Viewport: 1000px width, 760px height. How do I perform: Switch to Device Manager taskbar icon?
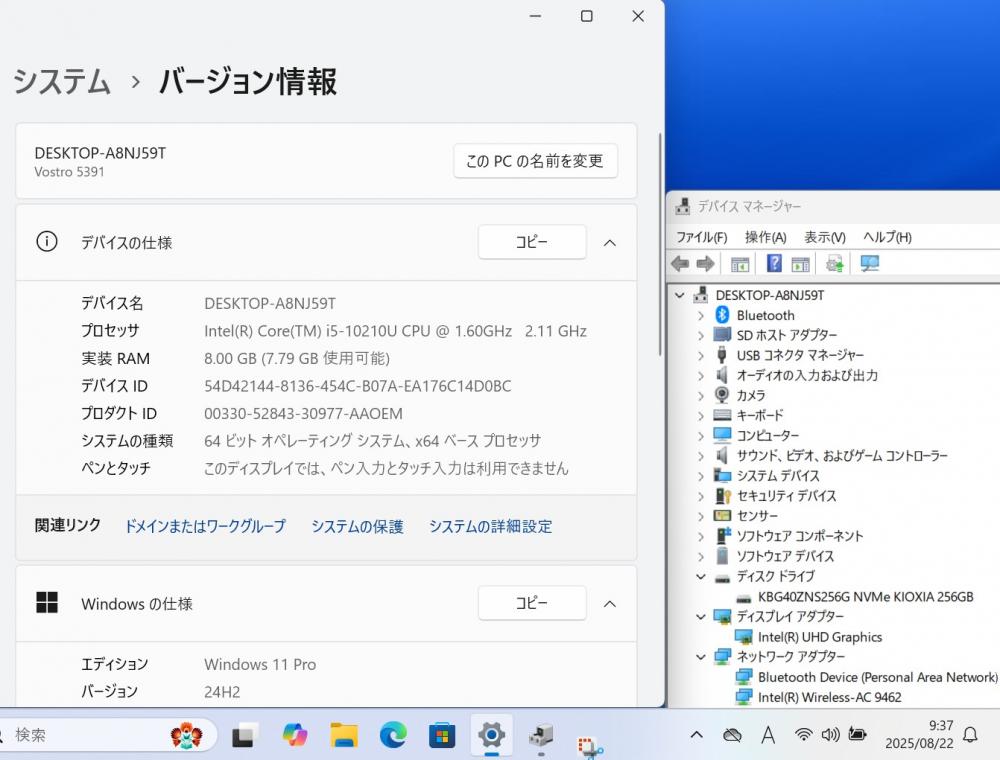pos(541,736)
